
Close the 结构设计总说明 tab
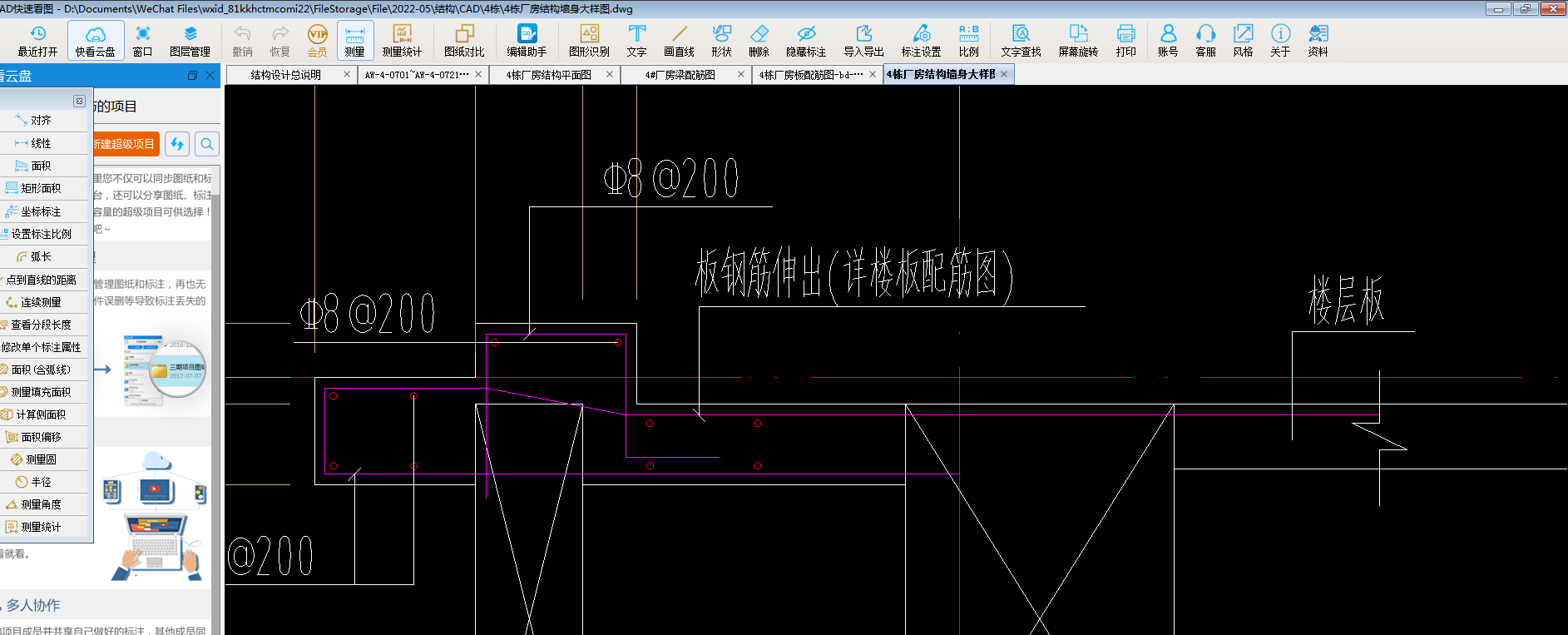[x=347, y=74]
